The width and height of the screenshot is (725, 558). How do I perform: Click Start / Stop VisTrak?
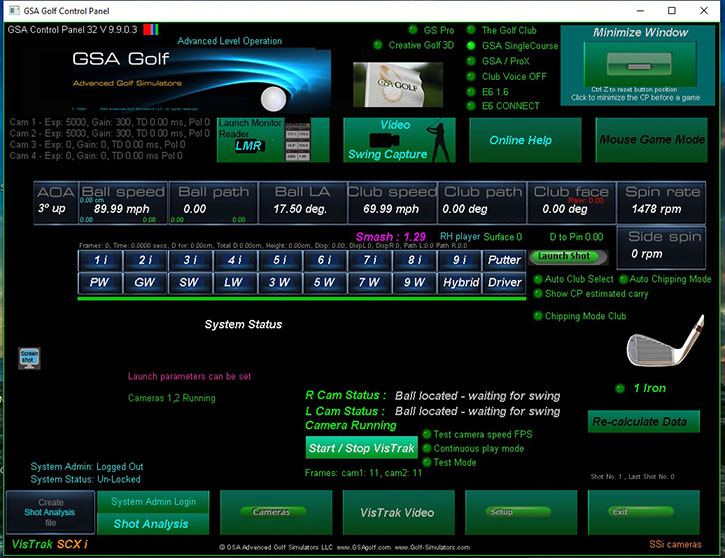coord(362,448)
